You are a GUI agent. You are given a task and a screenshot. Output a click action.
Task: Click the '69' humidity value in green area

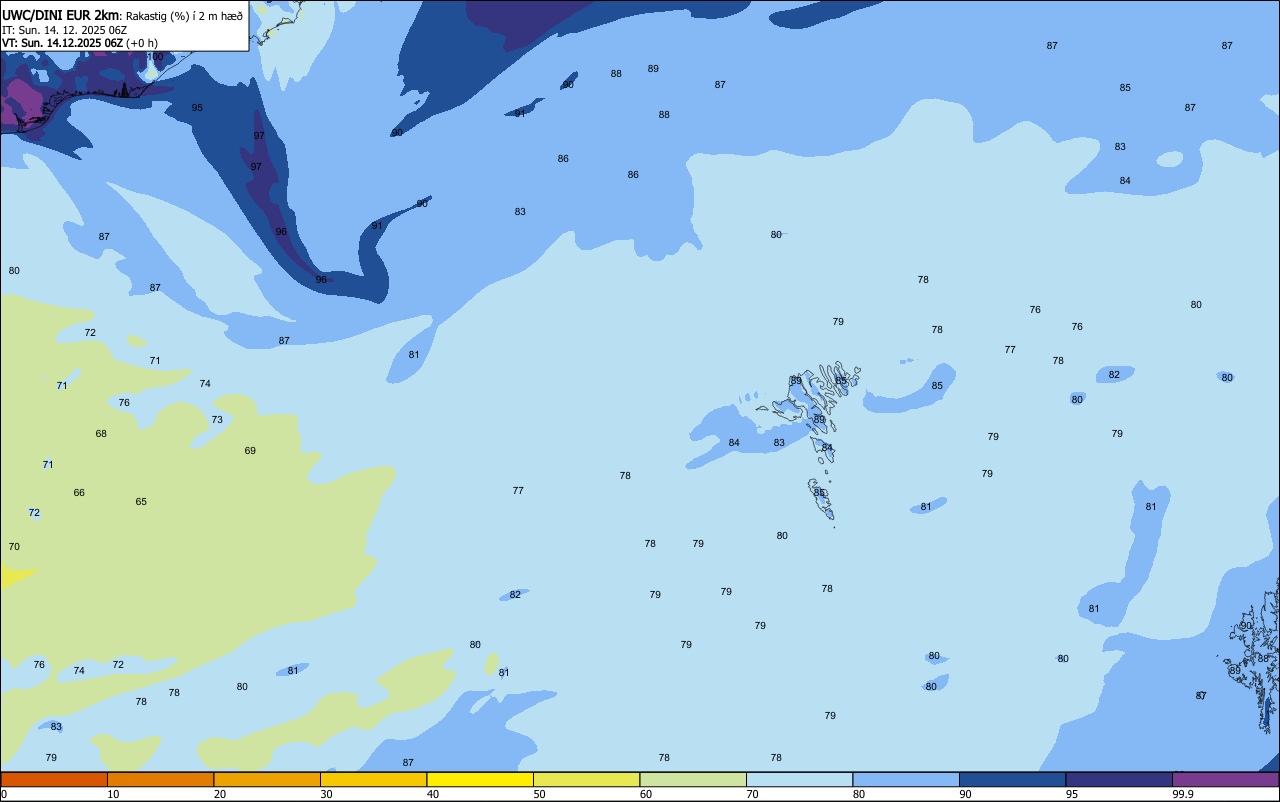pos(250,451)
